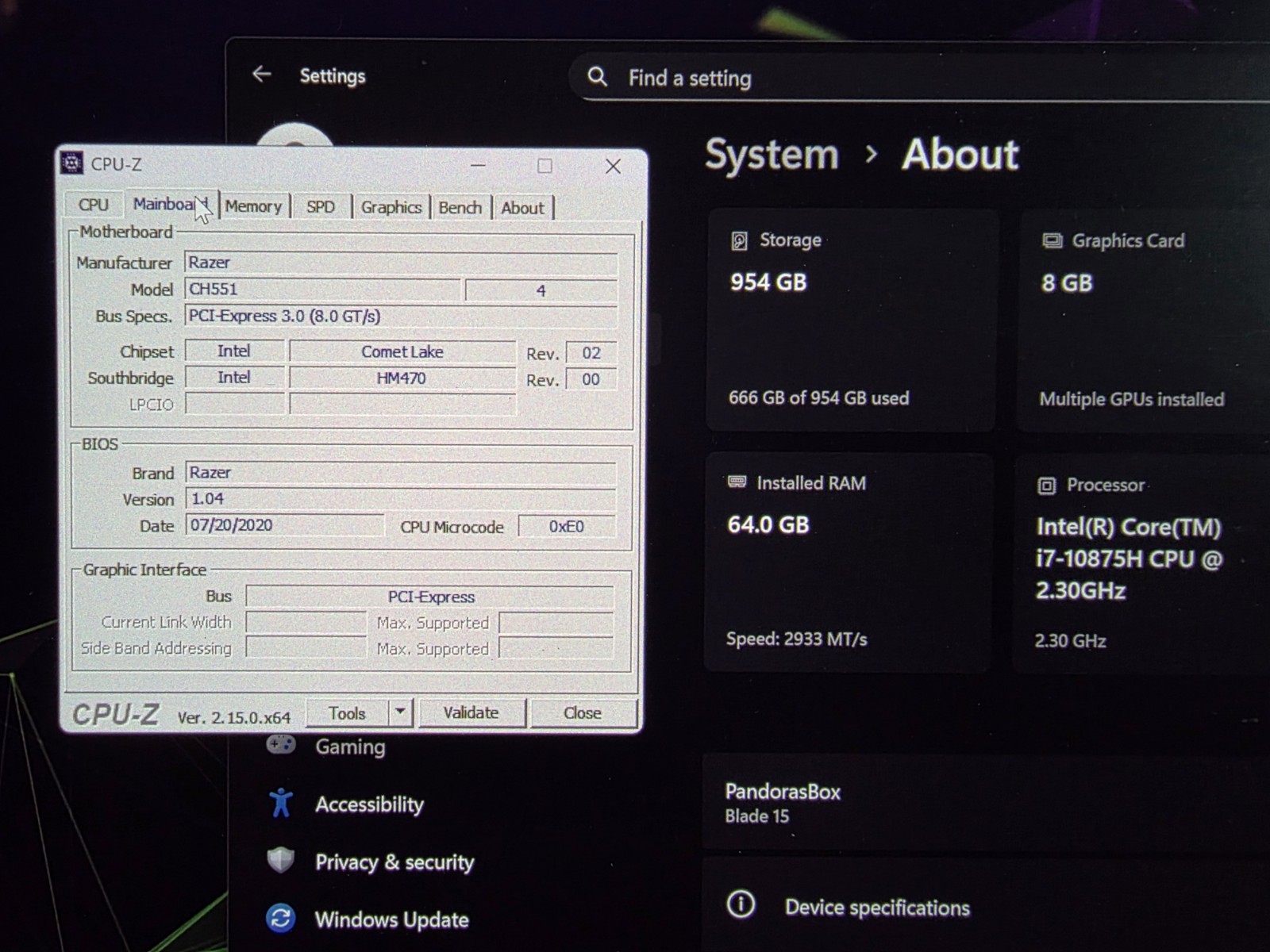Open Accessibility settings in the sidebar
Screen dimensions: 1270x952
tap(369, 804)
